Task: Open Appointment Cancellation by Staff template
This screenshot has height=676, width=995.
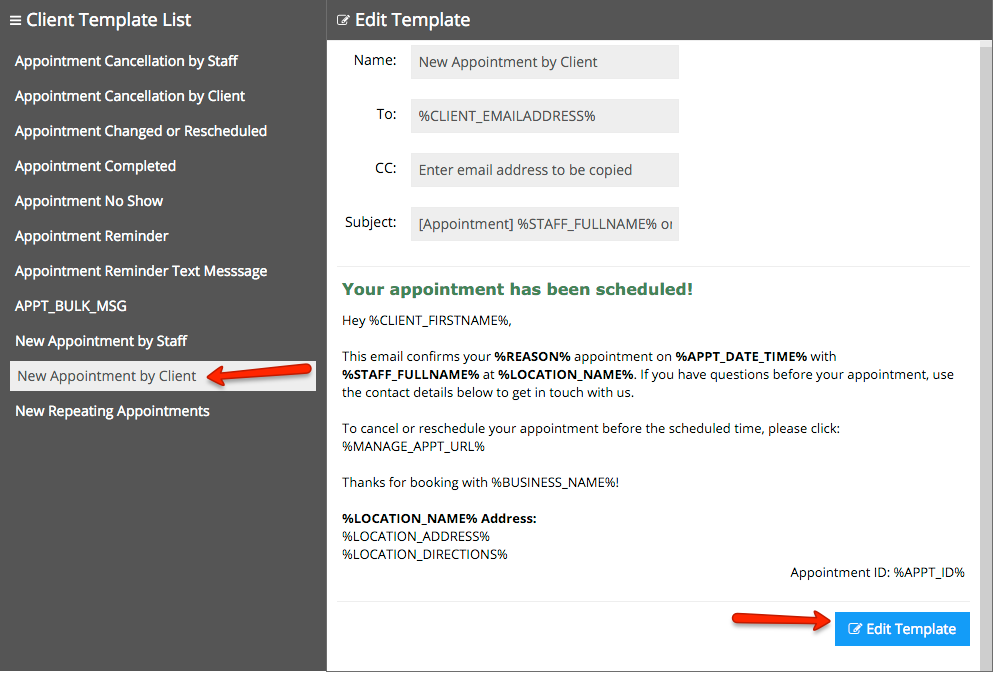Action: (126, 61)
